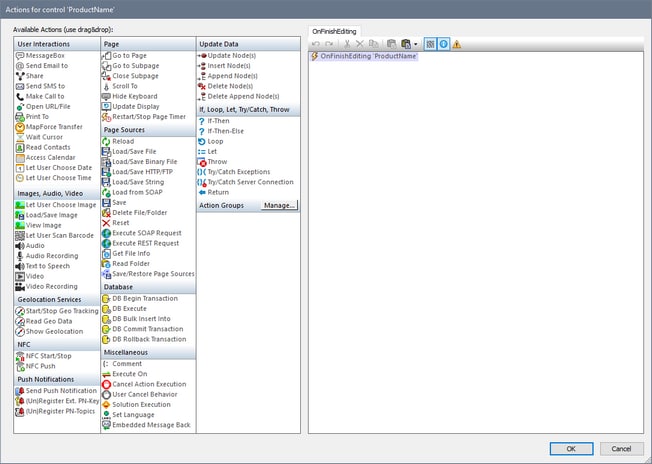Select the Update Node(s) action

coord(231,56)
